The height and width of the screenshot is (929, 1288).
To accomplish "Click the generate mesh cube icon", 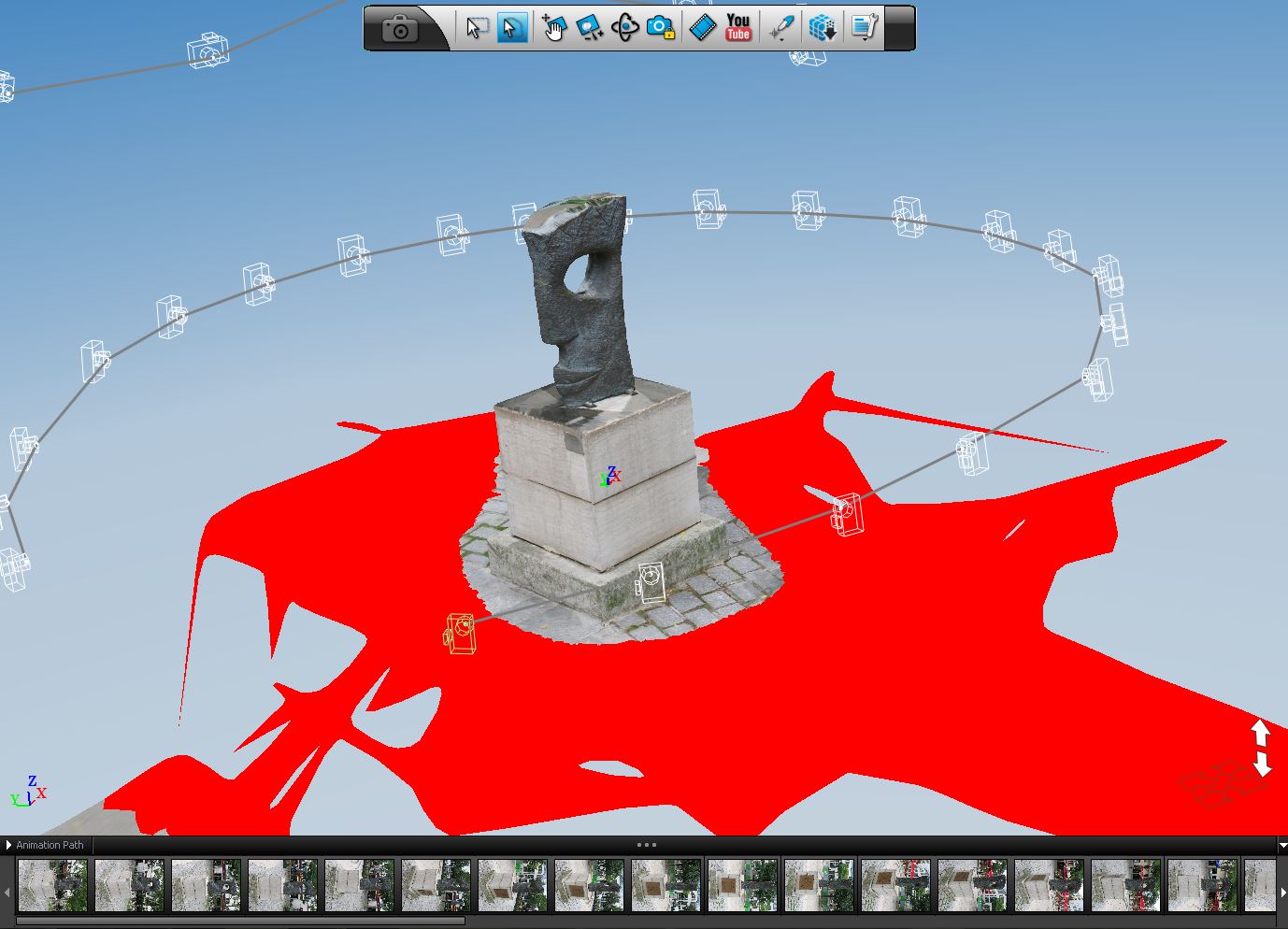I will coord(823,28).
